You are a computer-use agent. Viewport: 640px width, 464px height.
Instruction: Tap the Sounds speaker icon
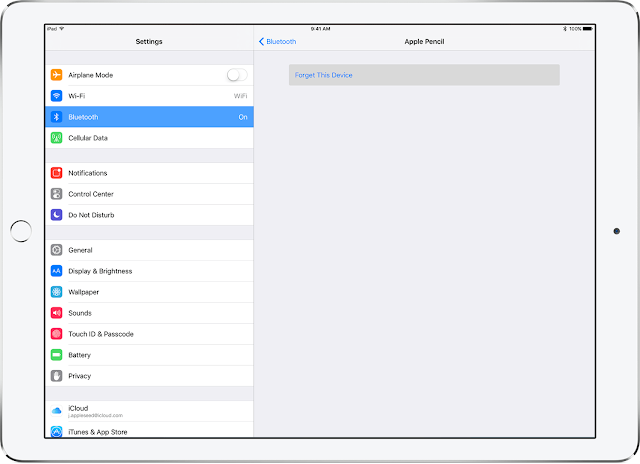click(56, 313)
